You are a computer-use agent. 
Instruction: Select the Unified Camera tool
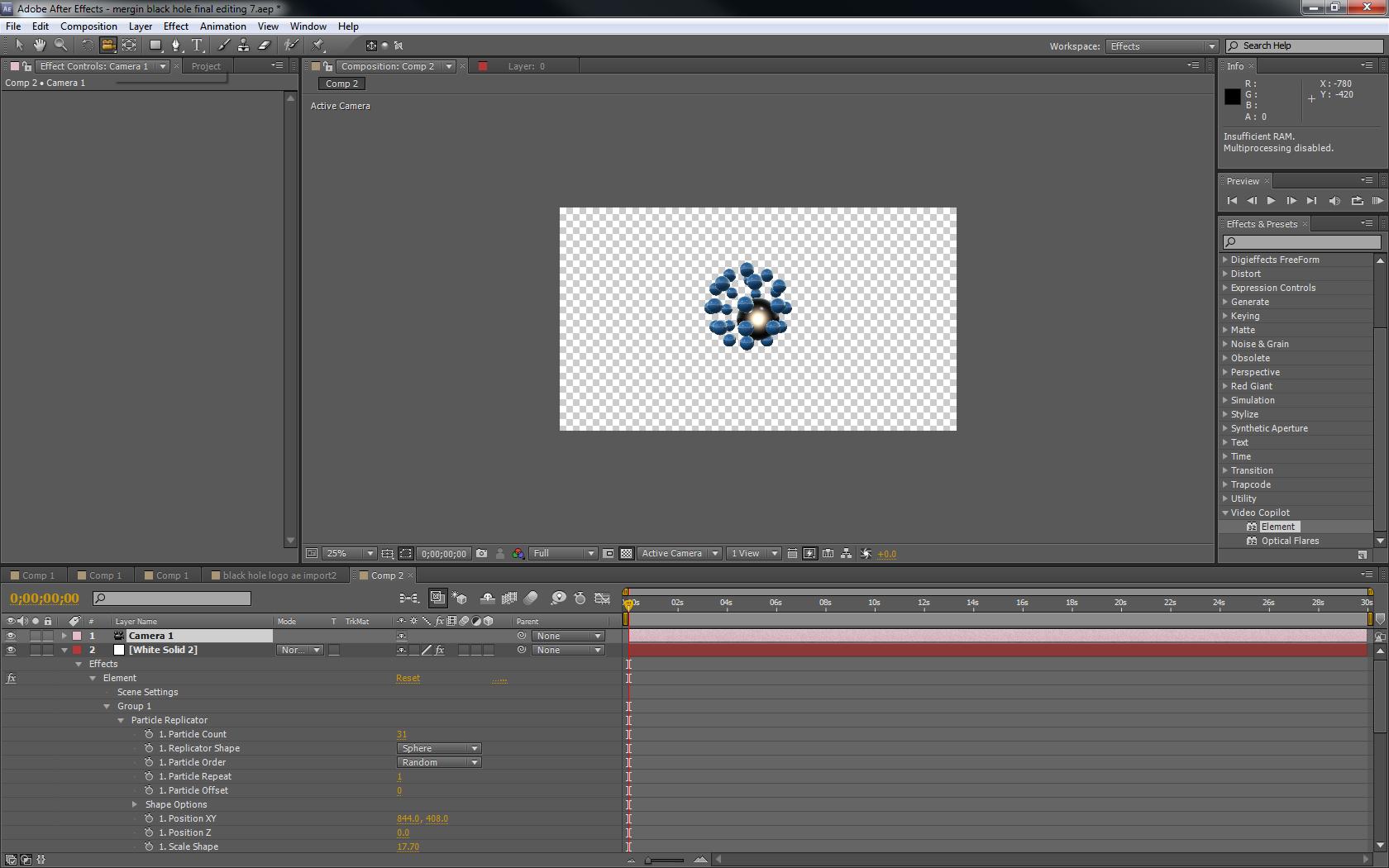(107, 45)
